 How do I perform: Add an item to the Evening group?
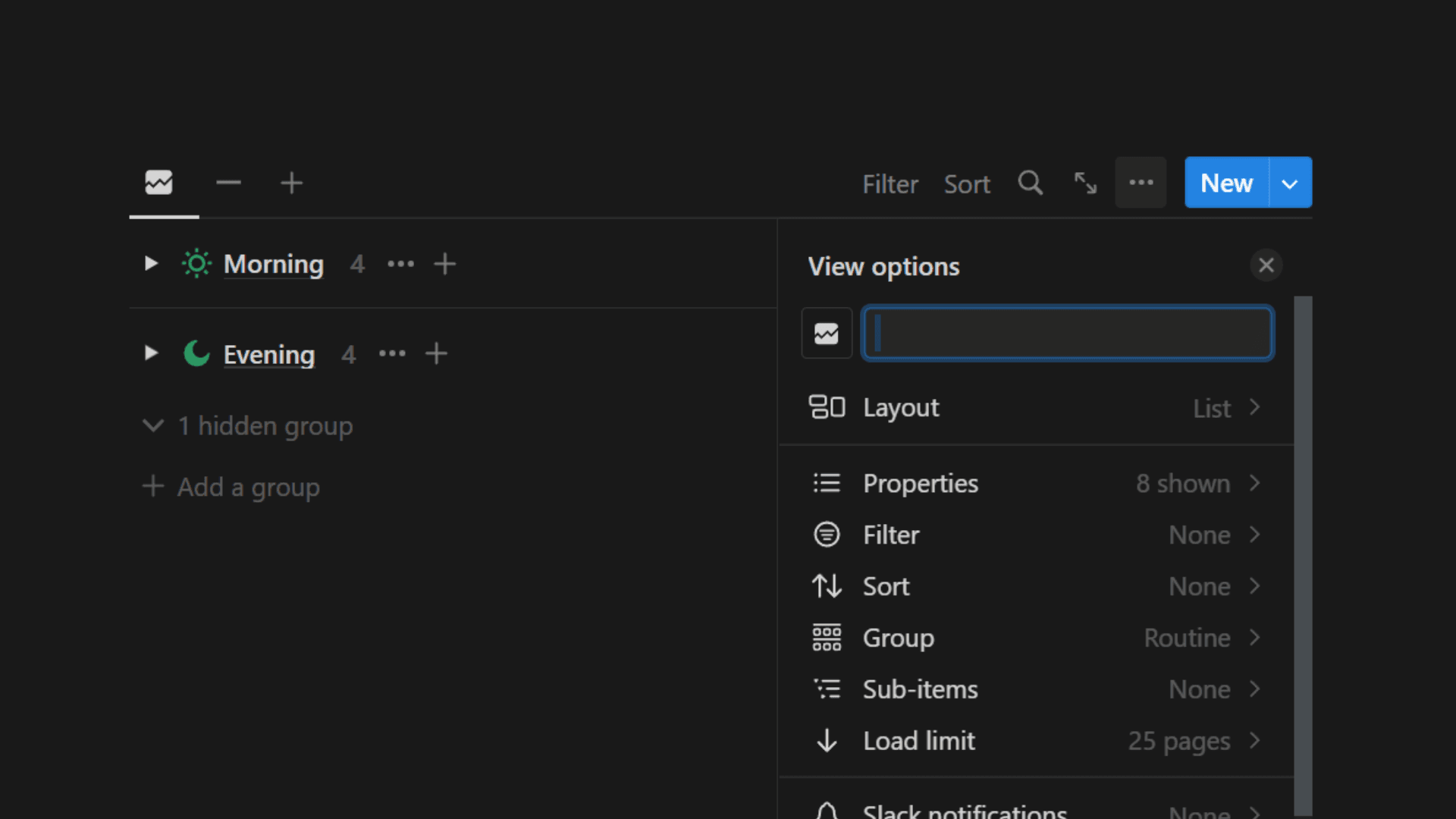tap(436, 353)
